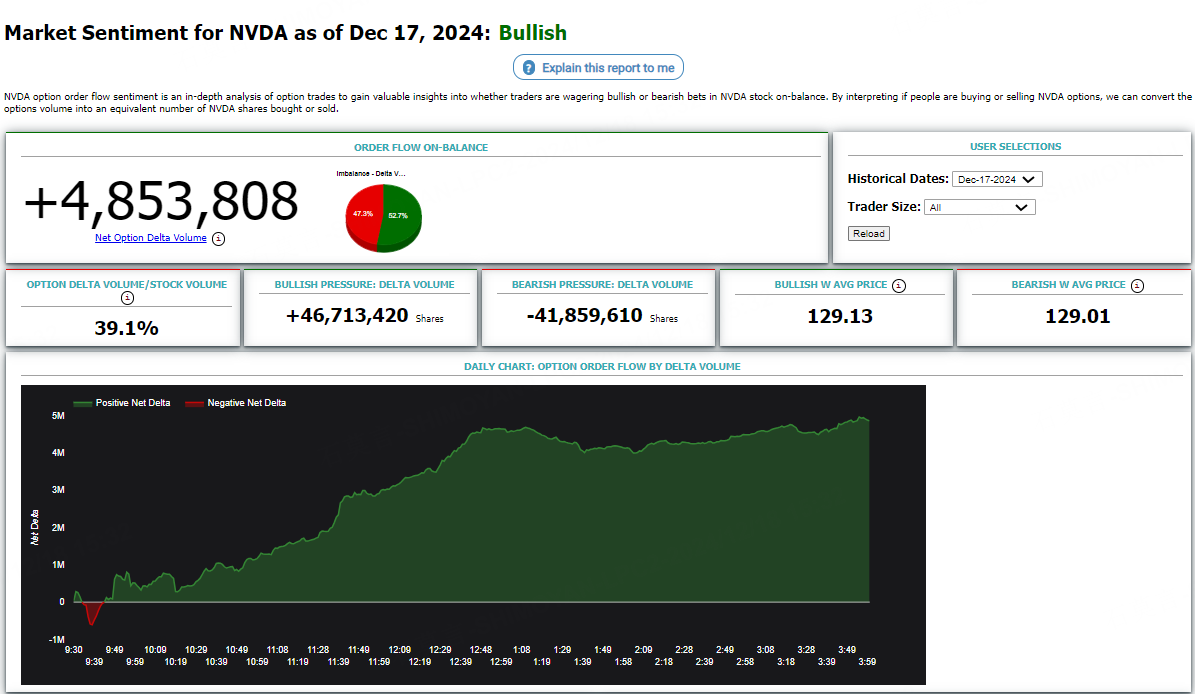
Task: Click the info icon under Option Delta Volume/Stock Volume
Action: pos(127,298)
